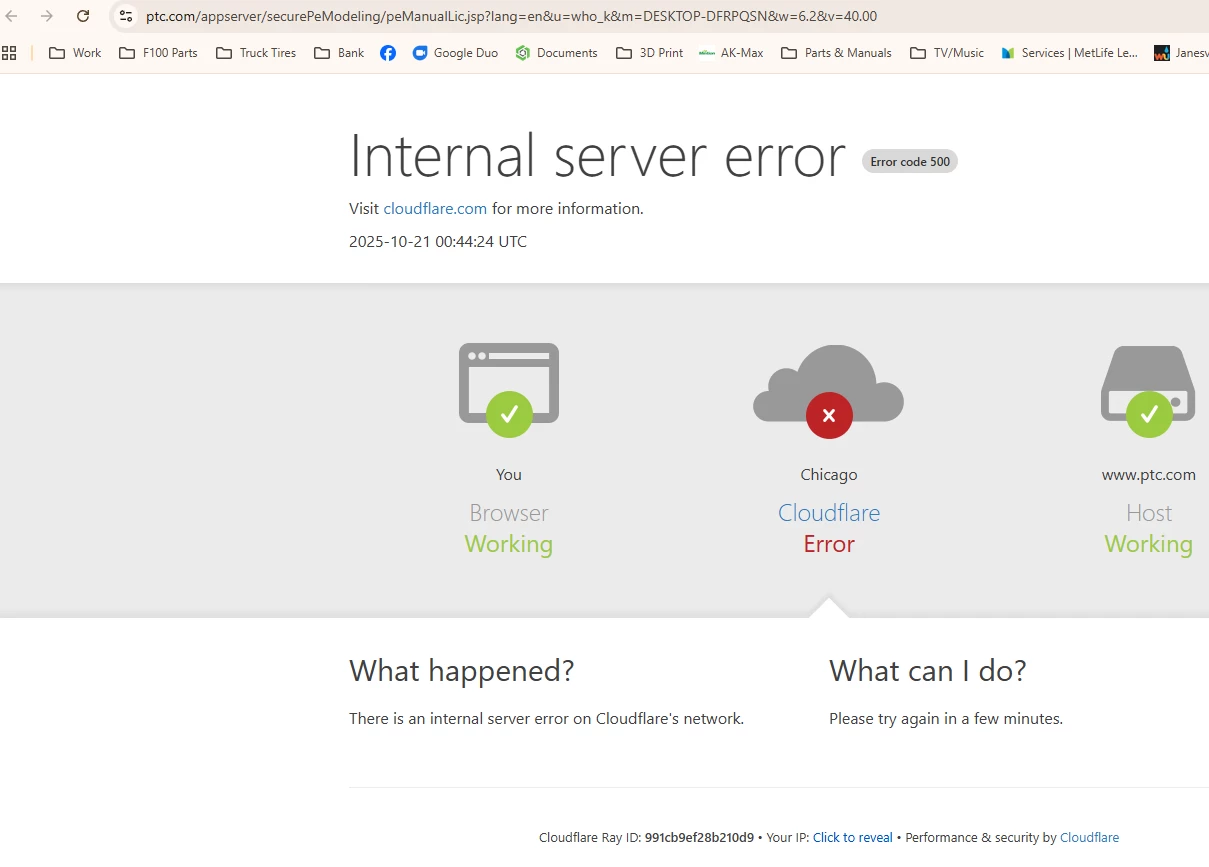The height and width of the screenshot is (867, 1209).
Task: Click the Chicago location label
Action: 829,475
